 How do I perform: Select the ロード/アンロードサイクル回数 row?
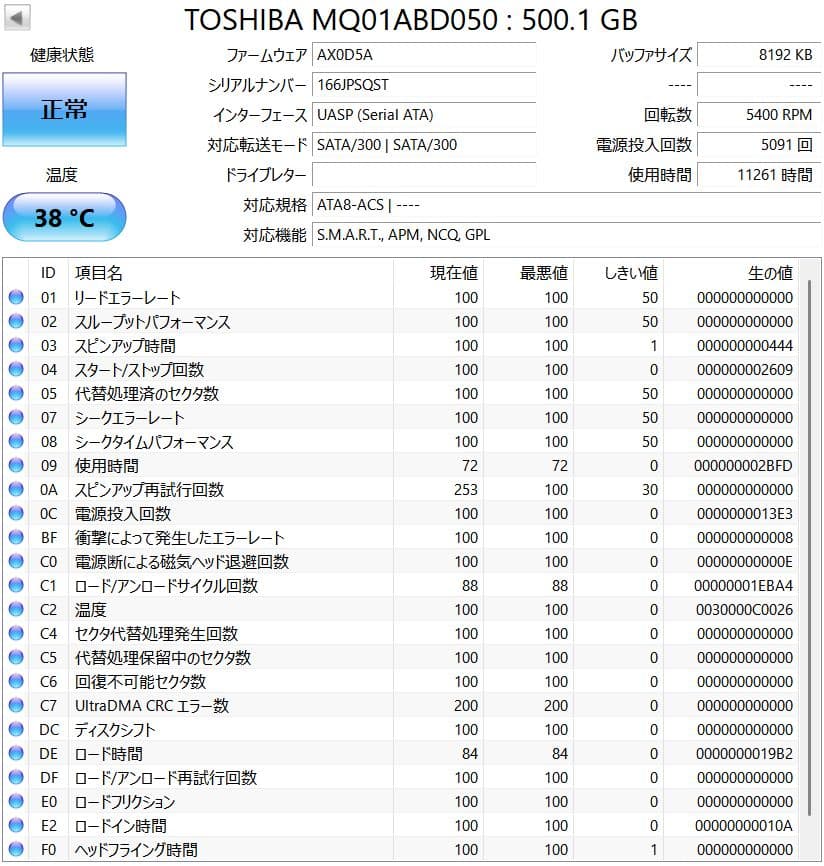click(x=200, y=585)
